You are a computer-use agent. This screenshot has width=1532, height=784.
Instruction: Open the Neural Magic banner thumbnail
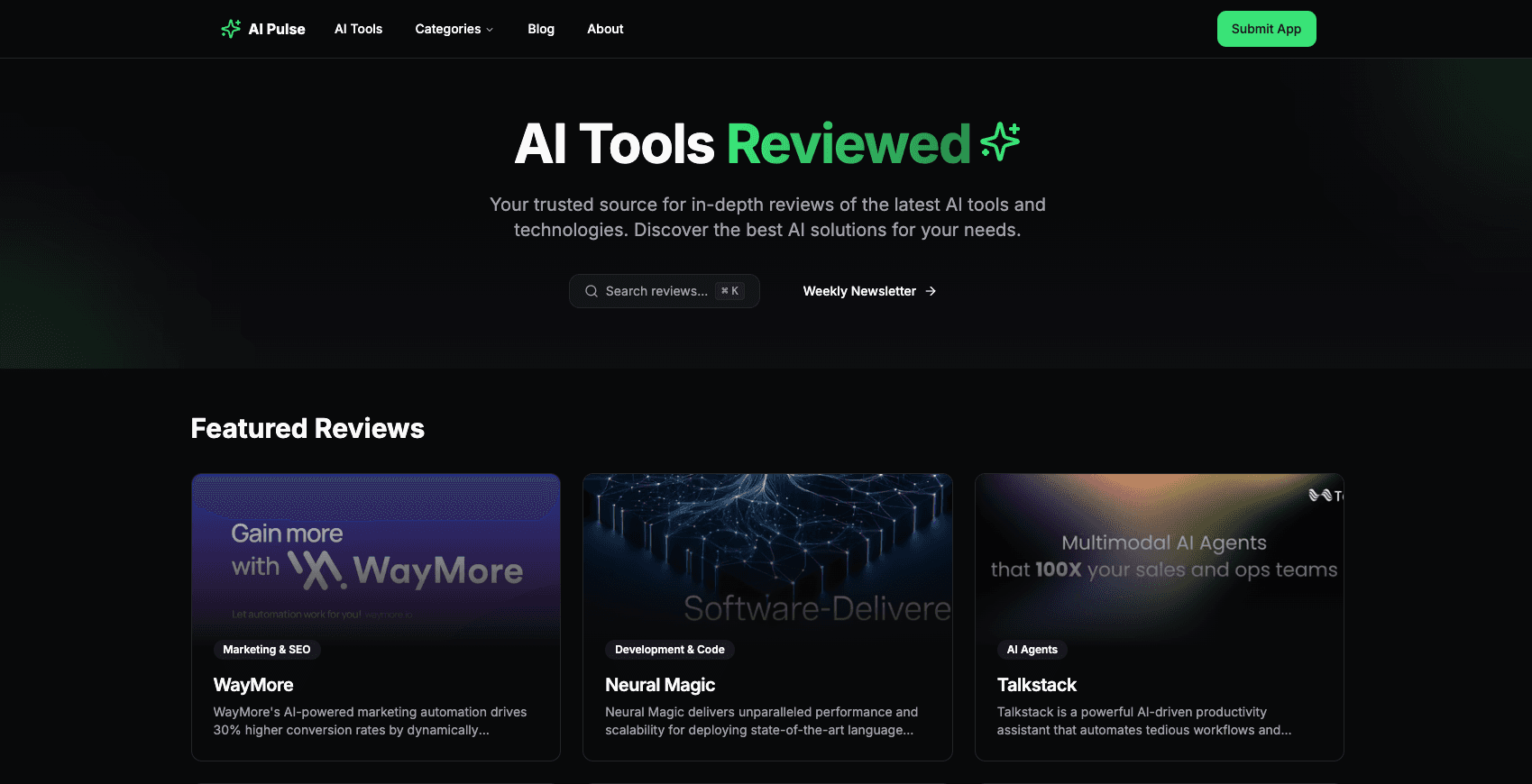pyautogui.click(x=767, y=556)
